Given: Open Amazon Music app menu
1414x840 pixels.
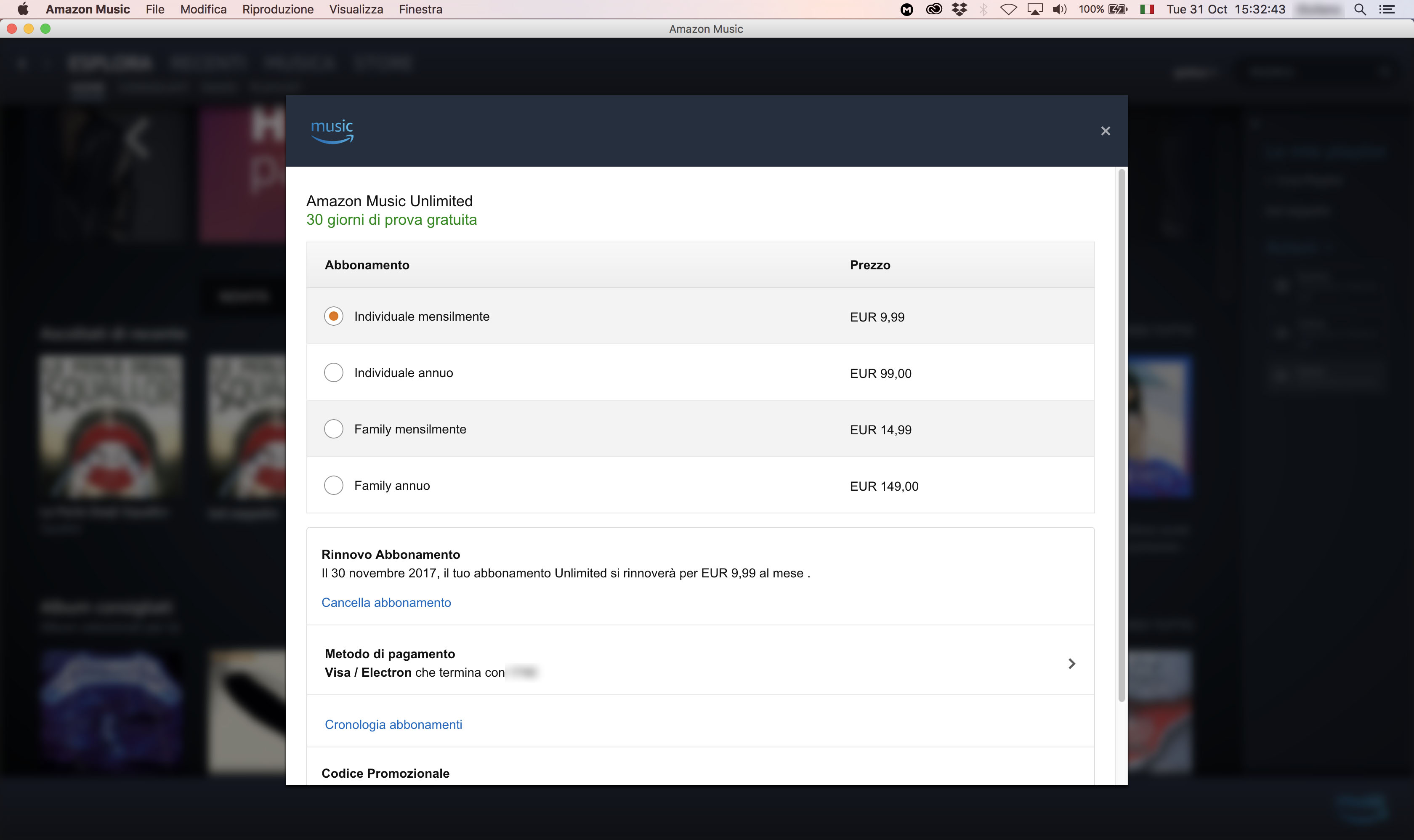Looking at the screenshot, I should pyautogui.click(x=88, y=9).
